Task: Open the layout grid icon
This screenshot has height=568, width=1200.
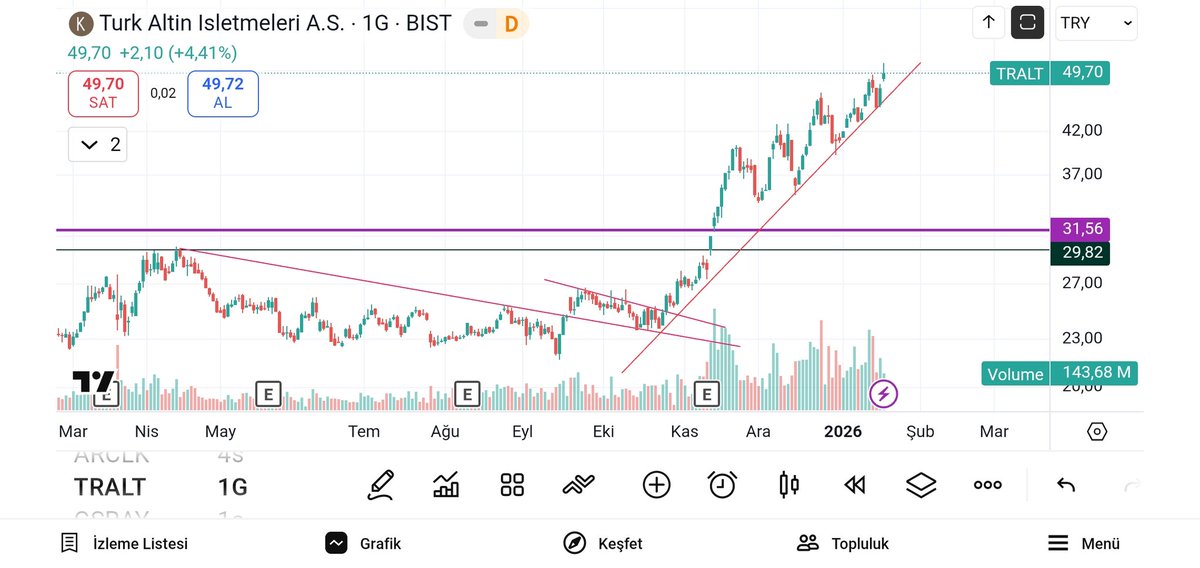Action: pyautogui.click(x=512, y=485)
